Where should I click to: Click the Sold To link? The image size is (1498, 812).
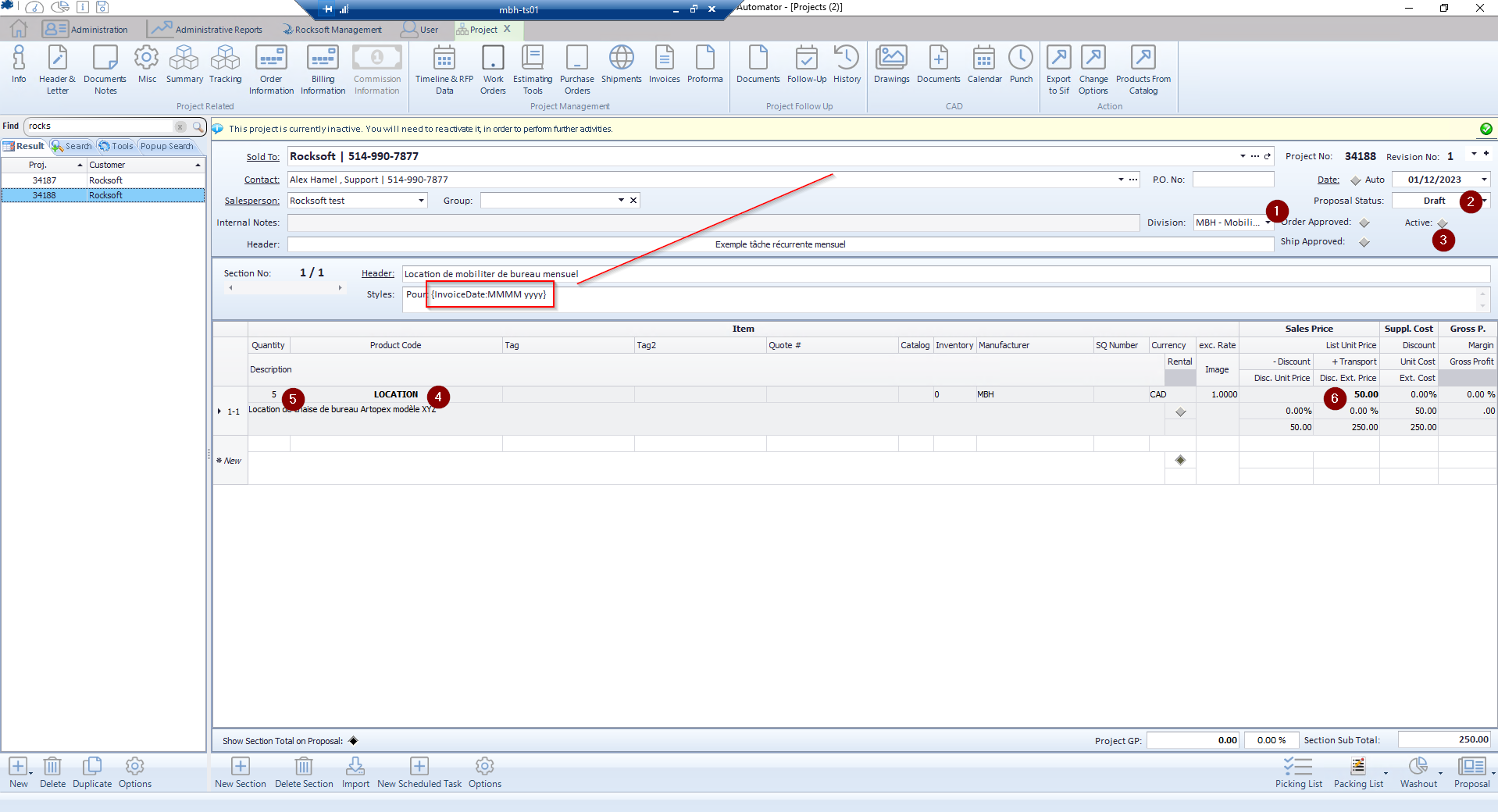coord(262,157)
